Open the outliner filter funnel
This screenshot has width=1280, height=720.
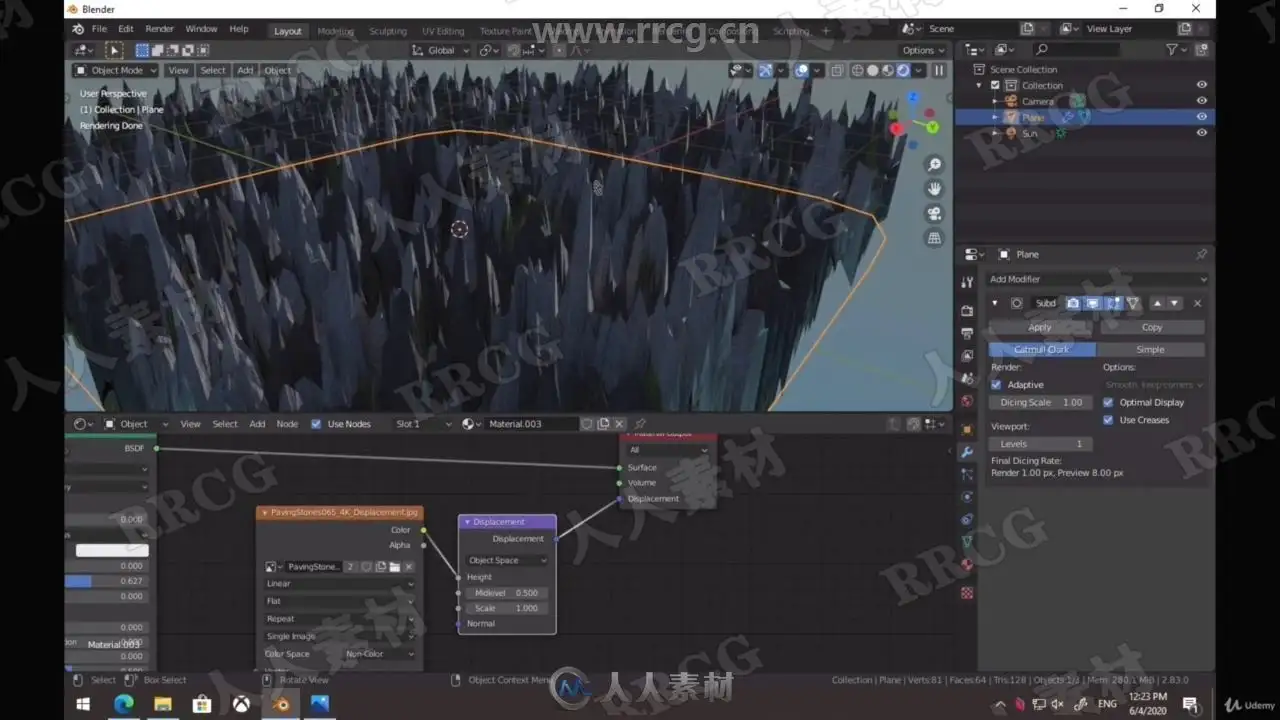tap(1172, 49)
